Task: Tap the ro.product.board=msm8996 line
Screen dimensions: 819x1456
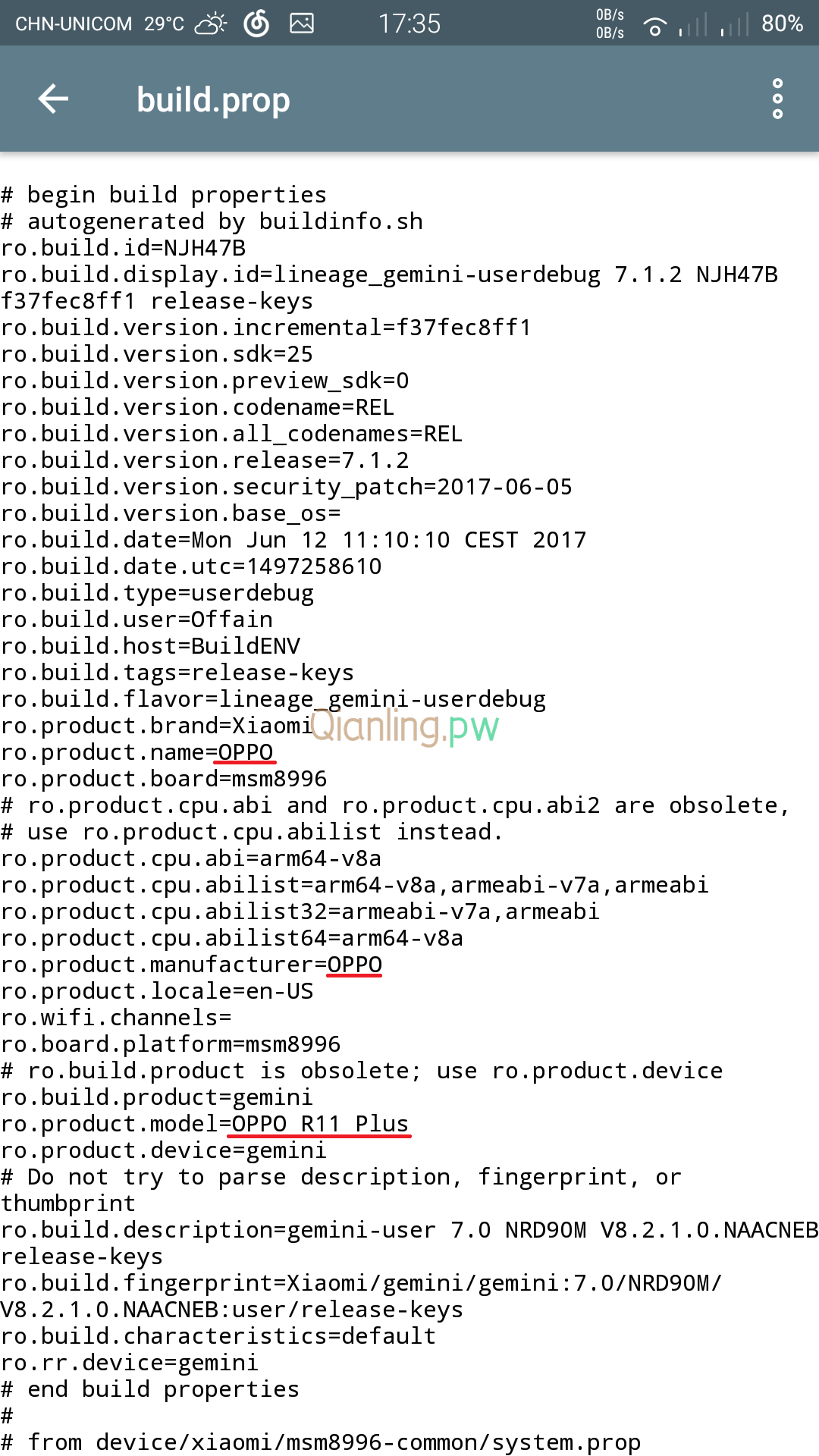Action: point(164,779)
